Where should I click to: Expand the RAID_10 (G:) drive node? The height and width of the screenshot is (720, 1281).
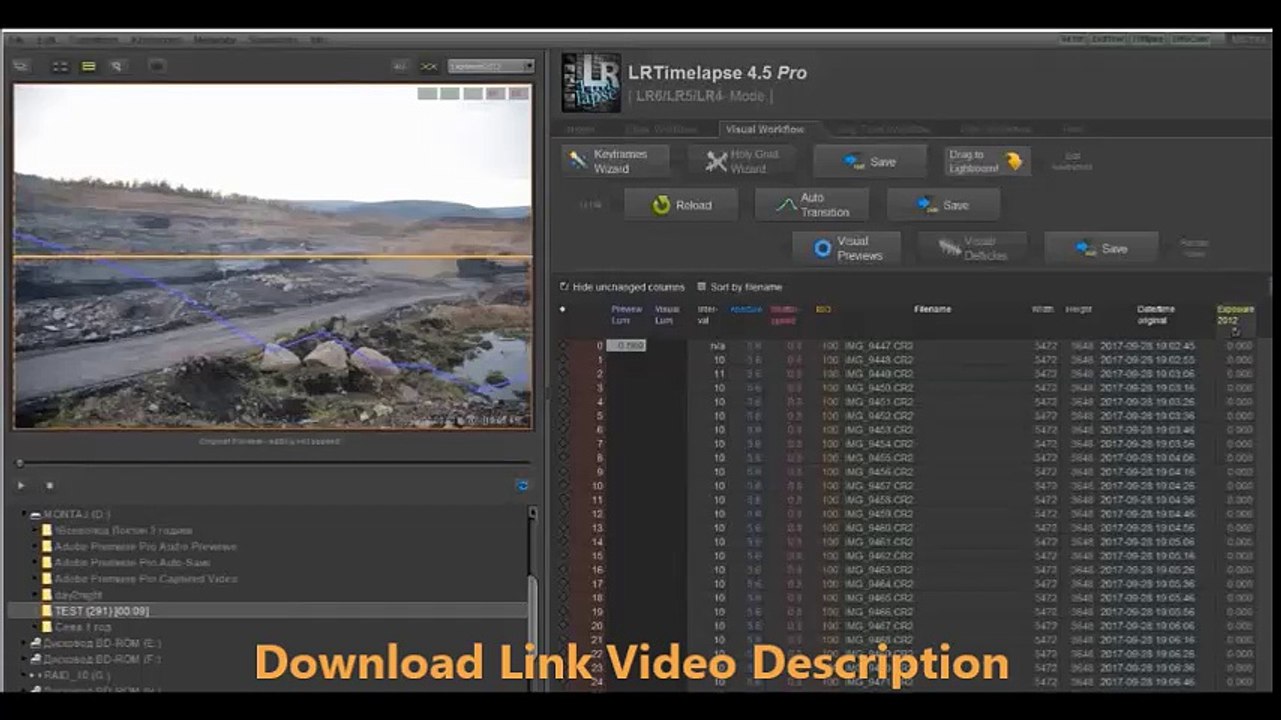[x=24, y=675]
